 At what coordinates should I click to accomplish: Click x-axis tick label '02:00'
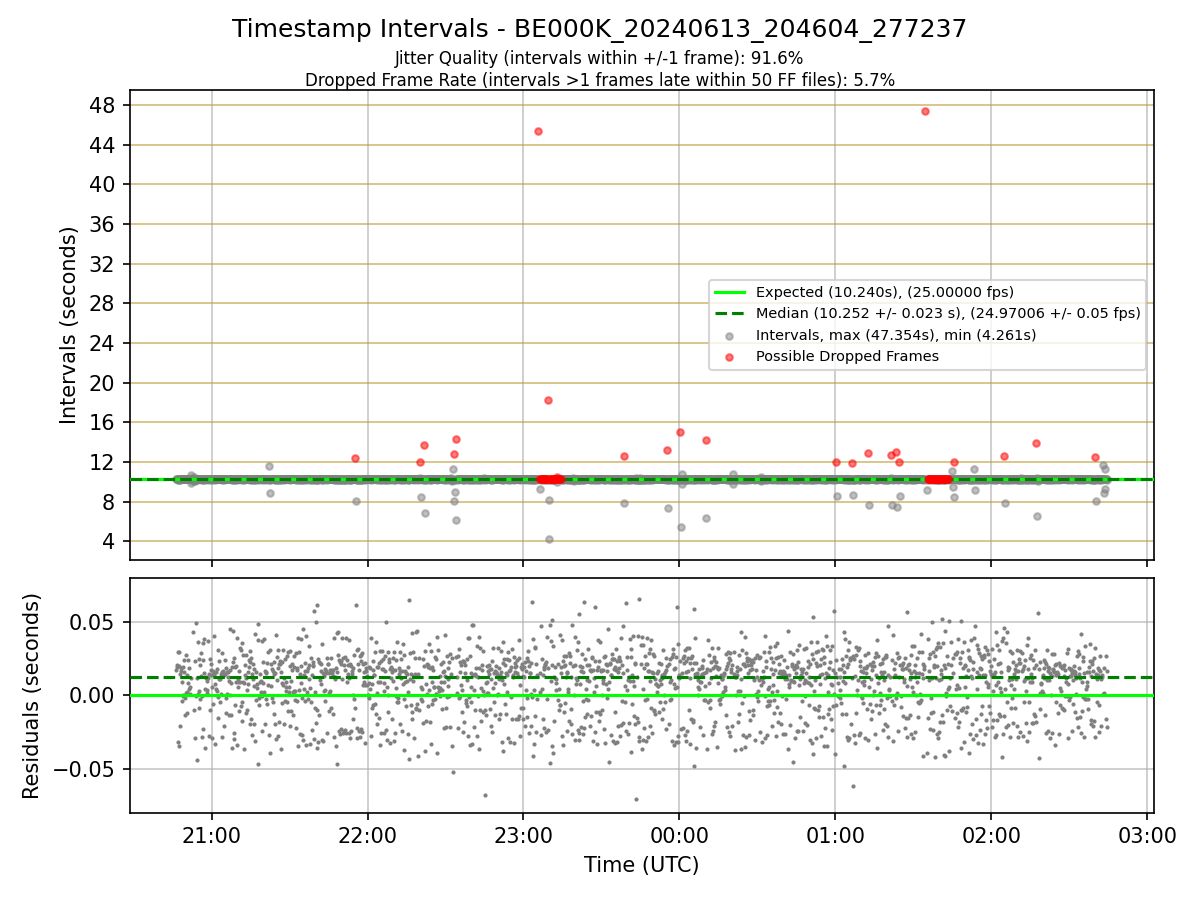pos(991,834)
